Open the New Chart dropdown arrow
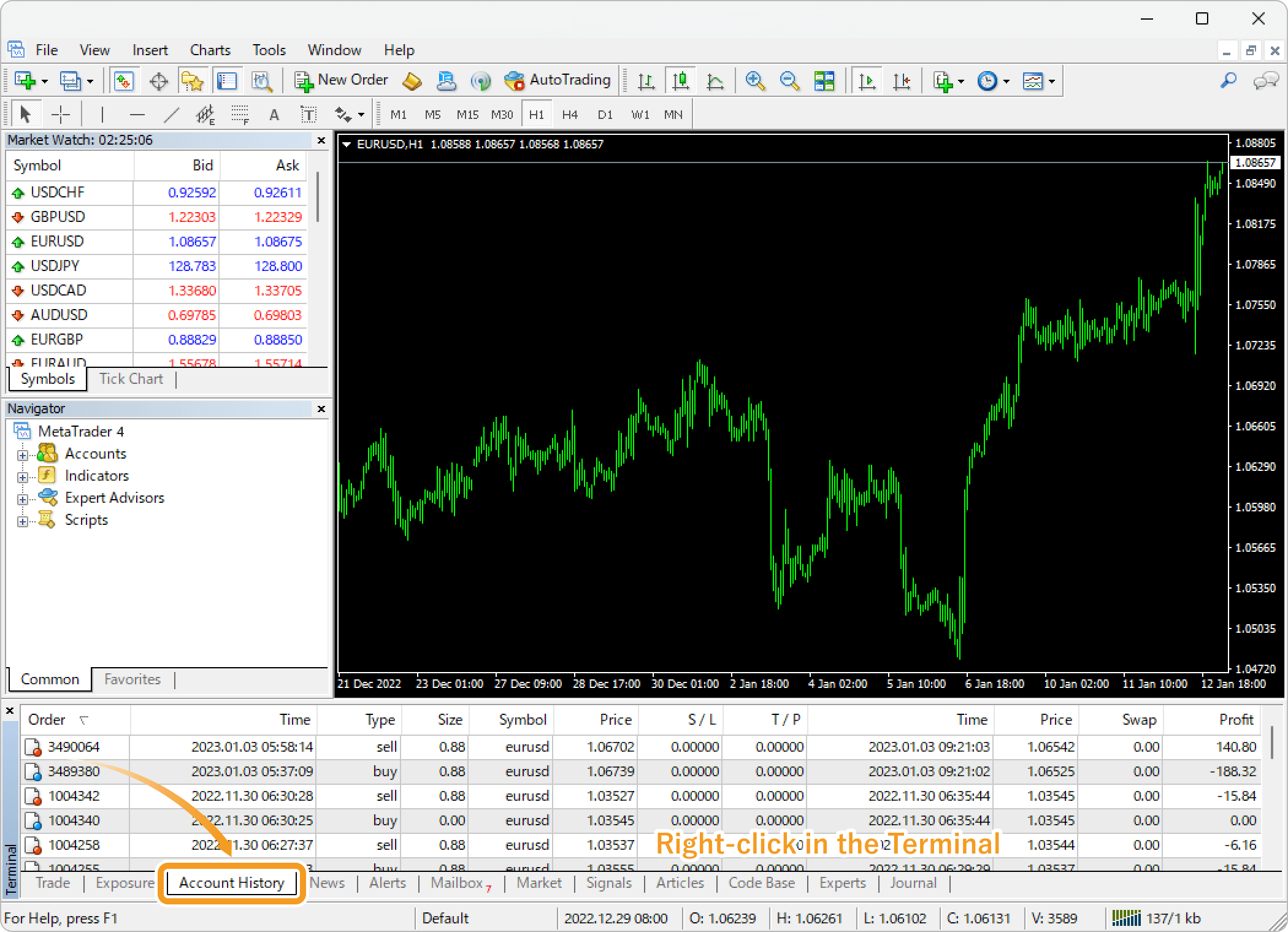Screen dimensions: 1288x932 (45, 82)
